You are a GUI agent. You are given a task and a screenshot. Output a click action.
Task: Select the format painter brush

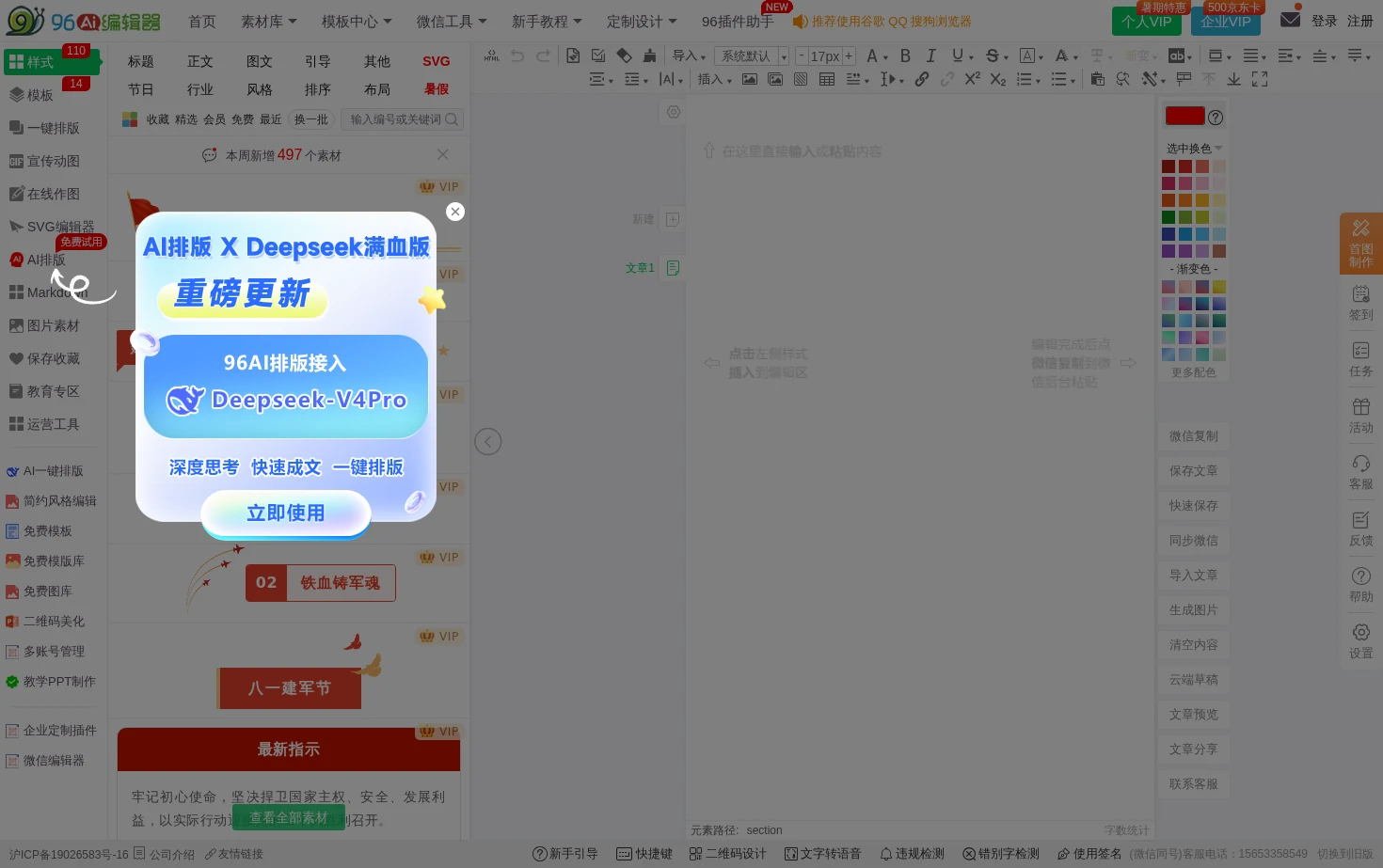pos(649,56)
